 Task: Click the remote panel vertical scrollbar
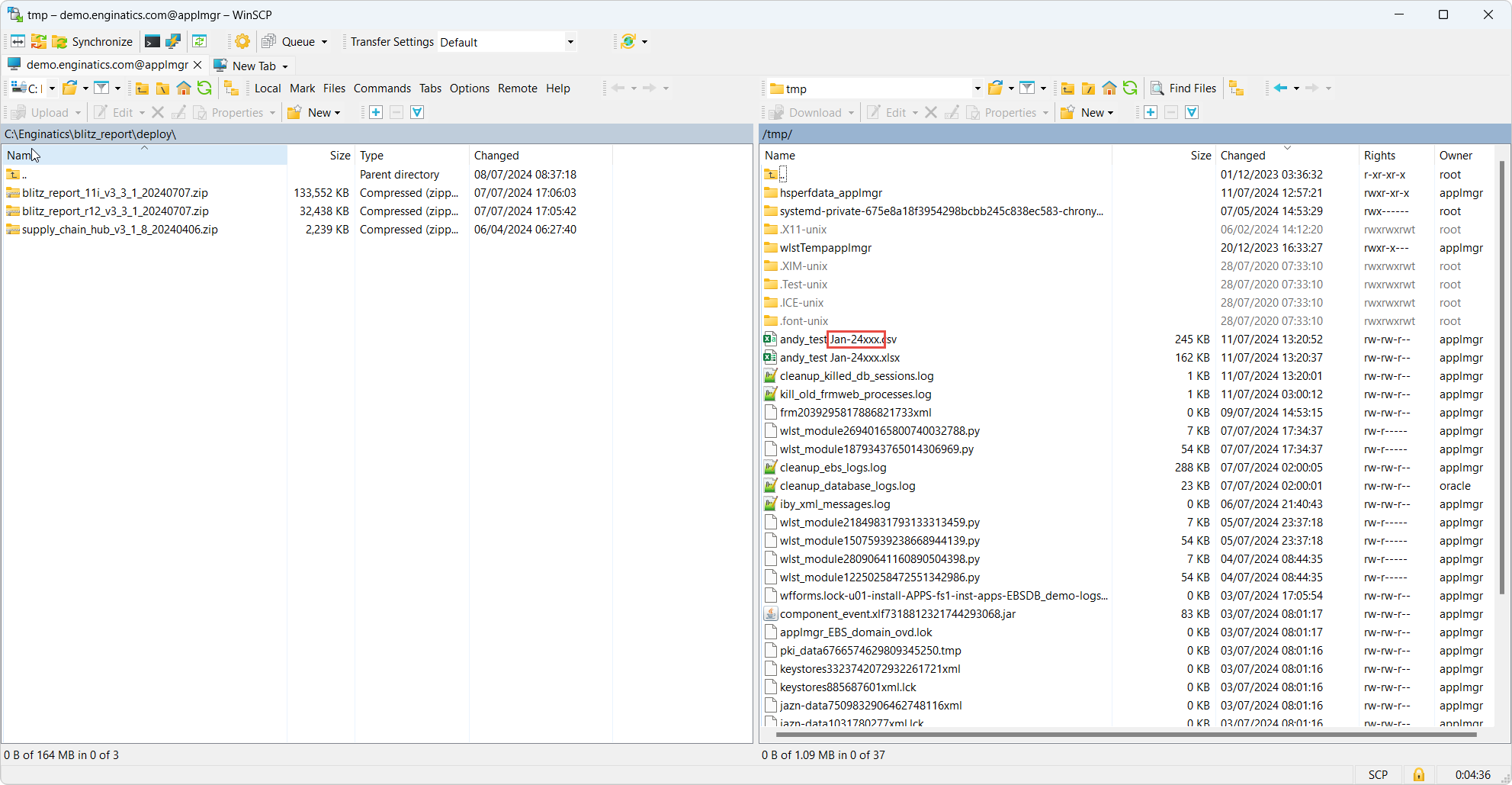[1502, 378]
